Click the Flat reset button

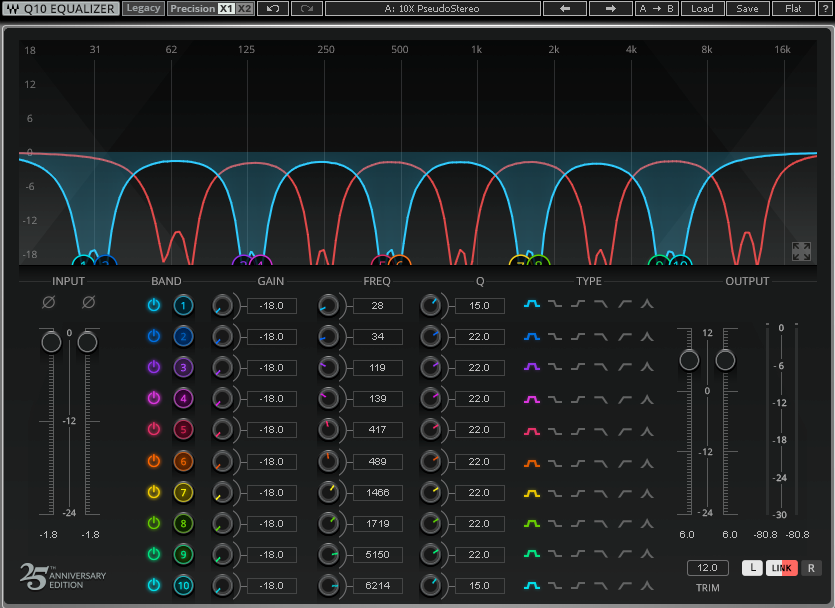pos(793,9)
